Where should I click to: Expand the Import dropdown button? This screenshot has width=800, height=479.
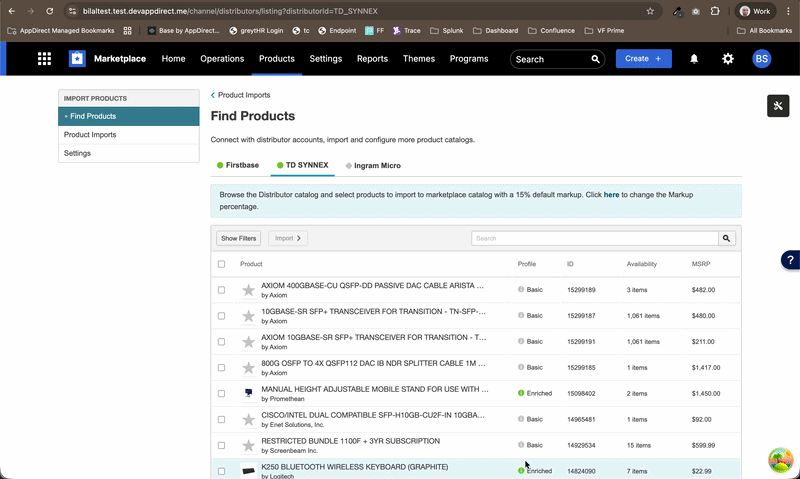click(x=288, y=239)
